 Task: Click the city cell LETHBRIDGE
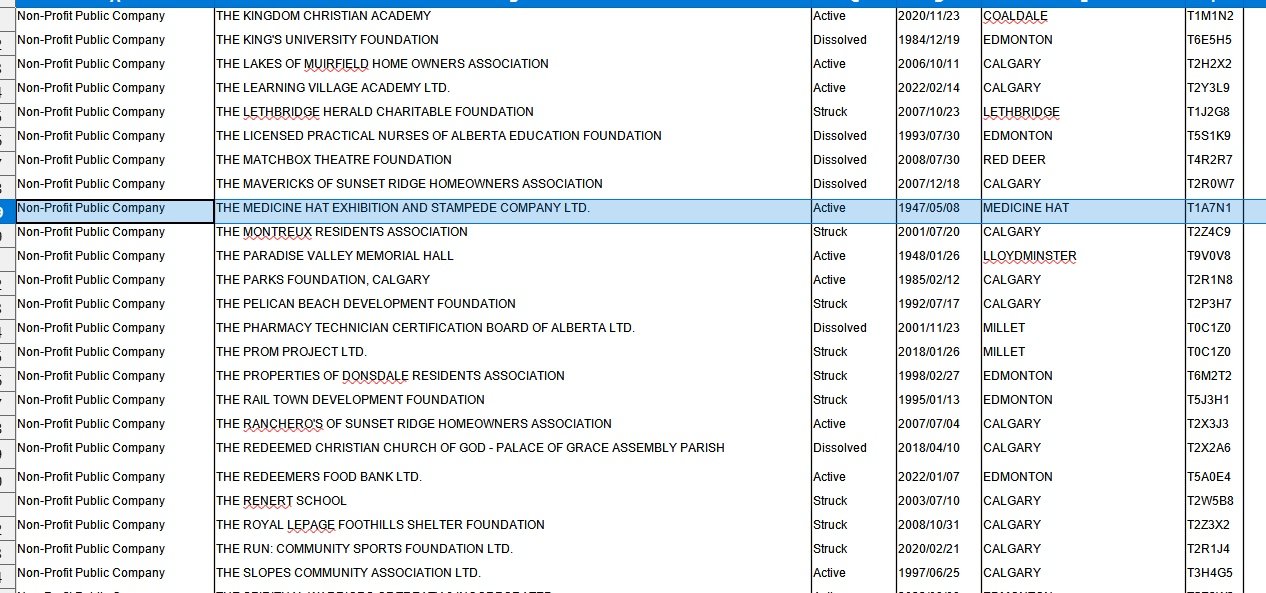tap(1082, 112)
